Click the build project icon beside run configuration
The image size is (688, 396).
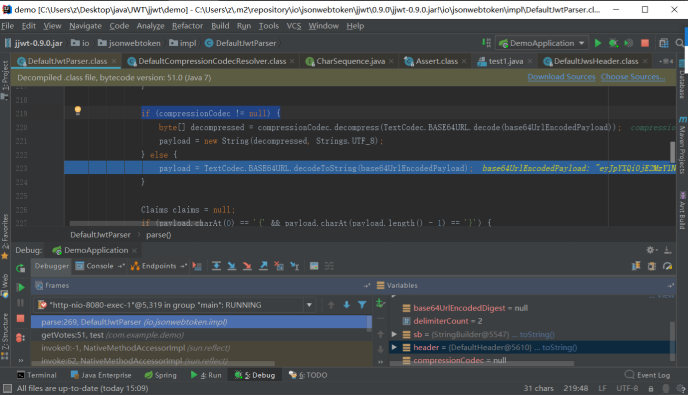point(486,43)
